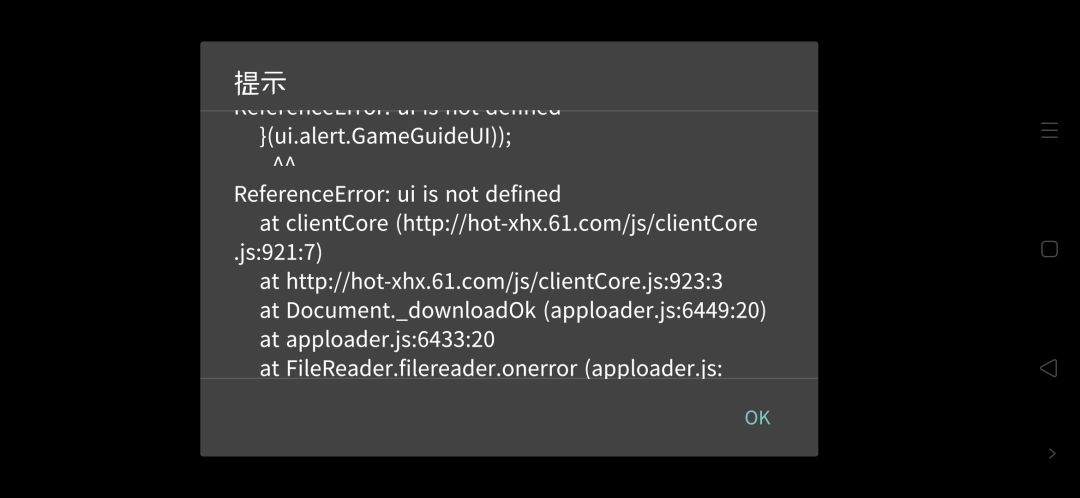Open the clientCore.js:923:3 URL link
Image resolution: width=1080 pixels, height=498 pixels.
[504, 282]
